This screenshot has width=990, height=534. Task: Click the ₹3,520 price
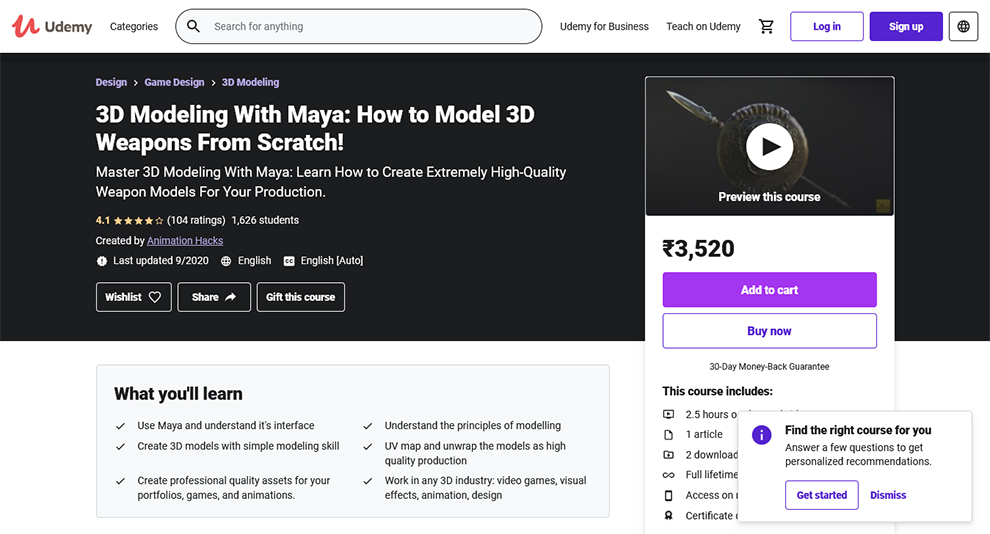coord(698,248)
